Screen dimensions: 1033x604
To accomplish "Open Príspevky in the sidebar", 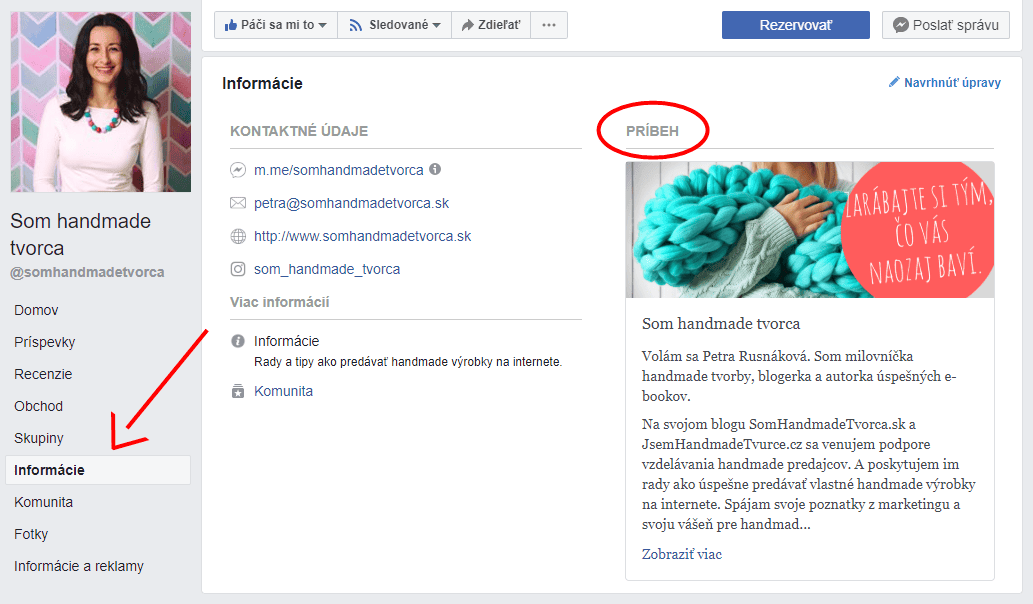I will click(45, 342).
